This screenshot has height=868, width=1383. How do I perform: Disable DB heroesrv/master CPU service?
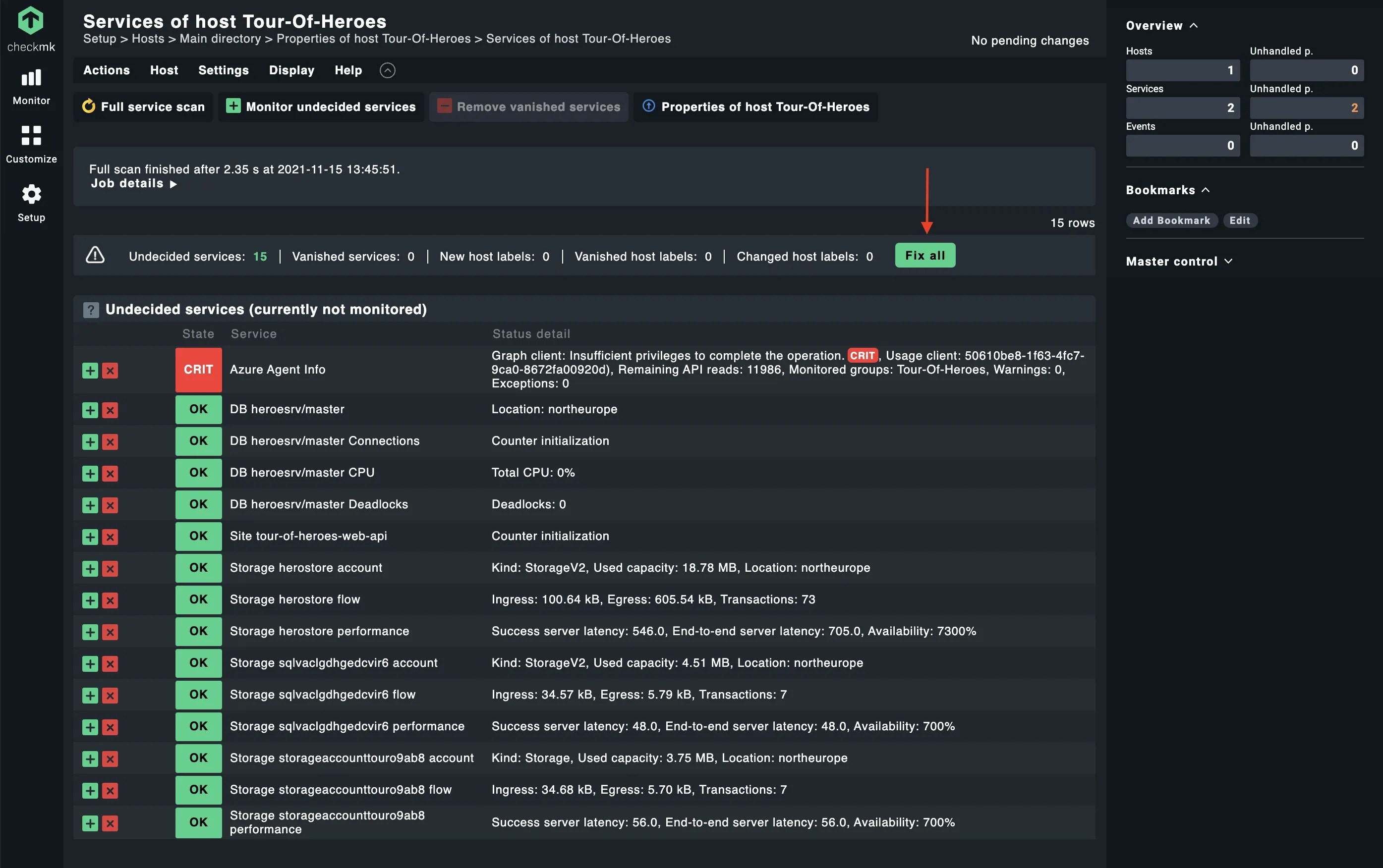pos(110,473)
